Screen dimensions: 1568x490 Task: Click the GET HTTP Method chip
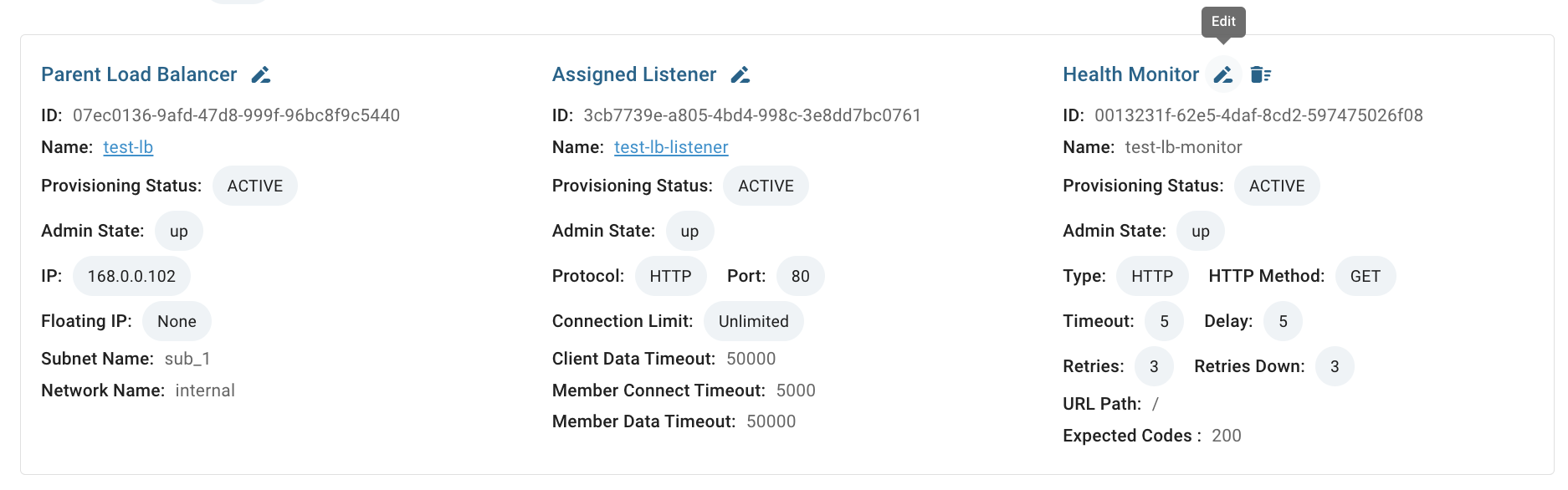[1365, 276]
